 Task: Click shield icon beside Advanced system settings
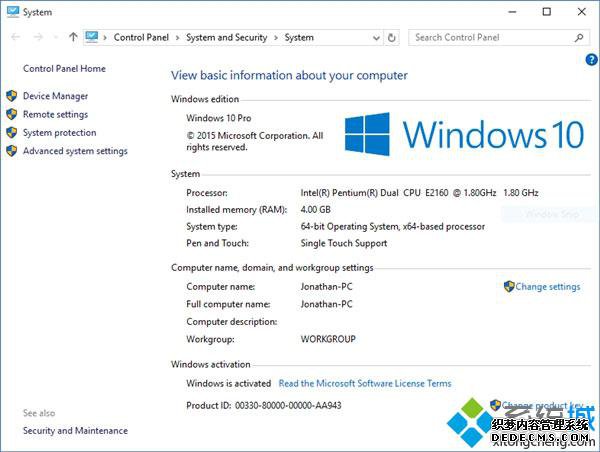point(12,151)
